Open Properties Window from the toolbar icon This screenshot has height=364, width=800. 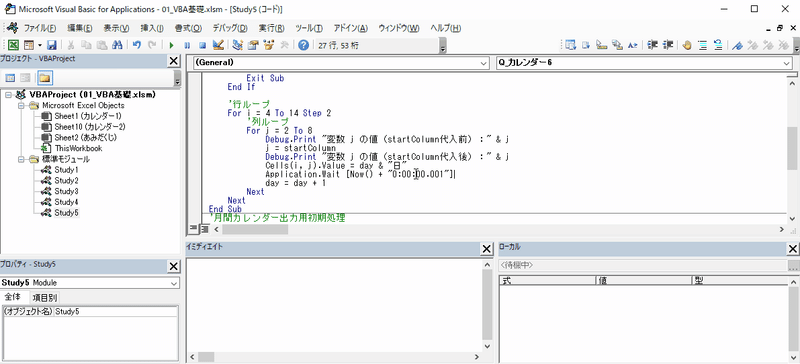[x=253, y=45]
